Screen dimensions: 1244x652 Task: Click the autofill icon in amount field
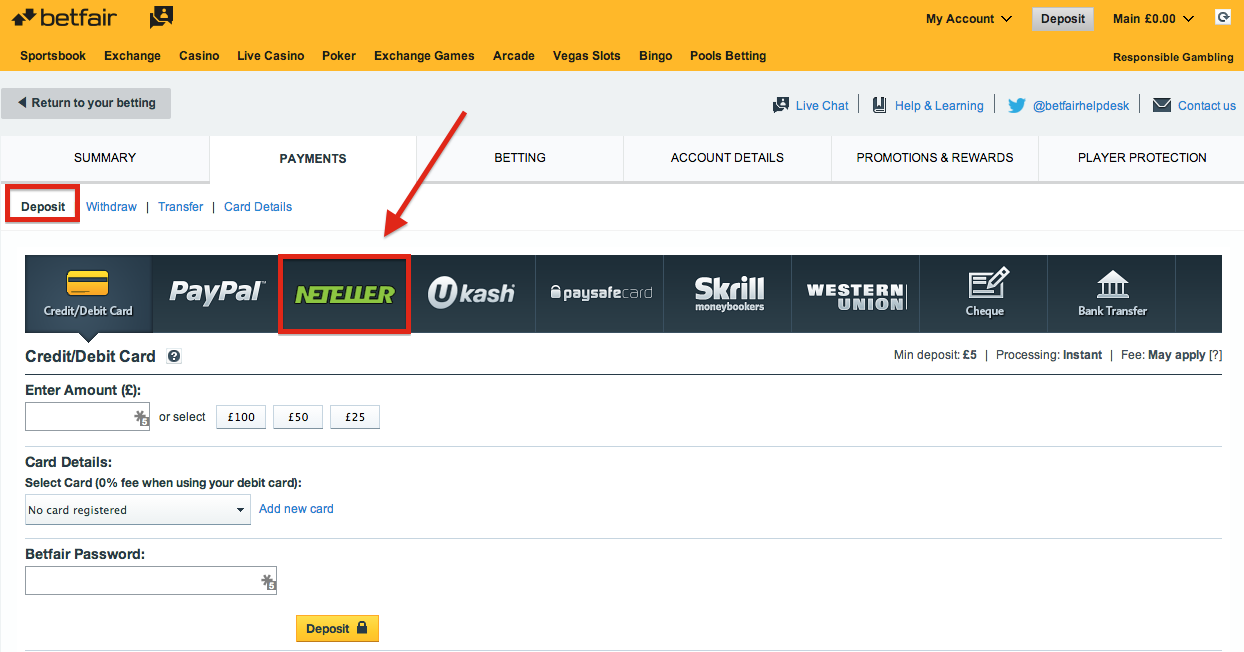click(141, 418)
